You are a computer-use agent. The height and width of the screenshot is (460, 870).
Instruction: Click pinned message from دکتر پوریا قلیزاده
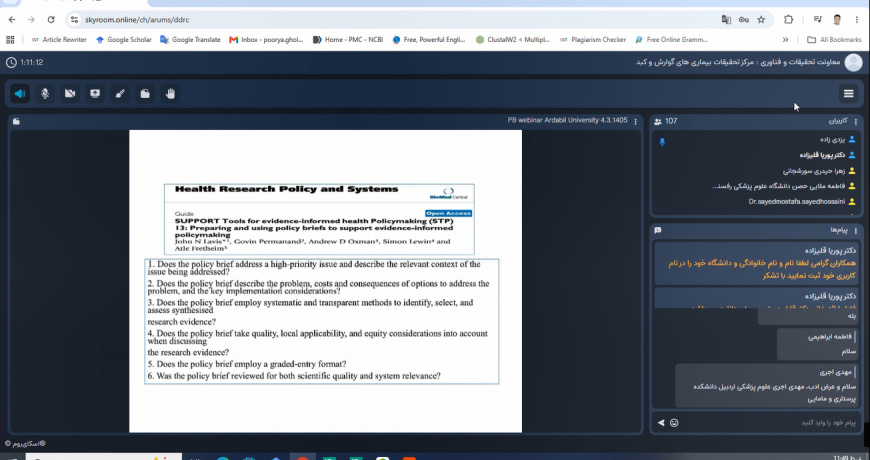(758, 263)
